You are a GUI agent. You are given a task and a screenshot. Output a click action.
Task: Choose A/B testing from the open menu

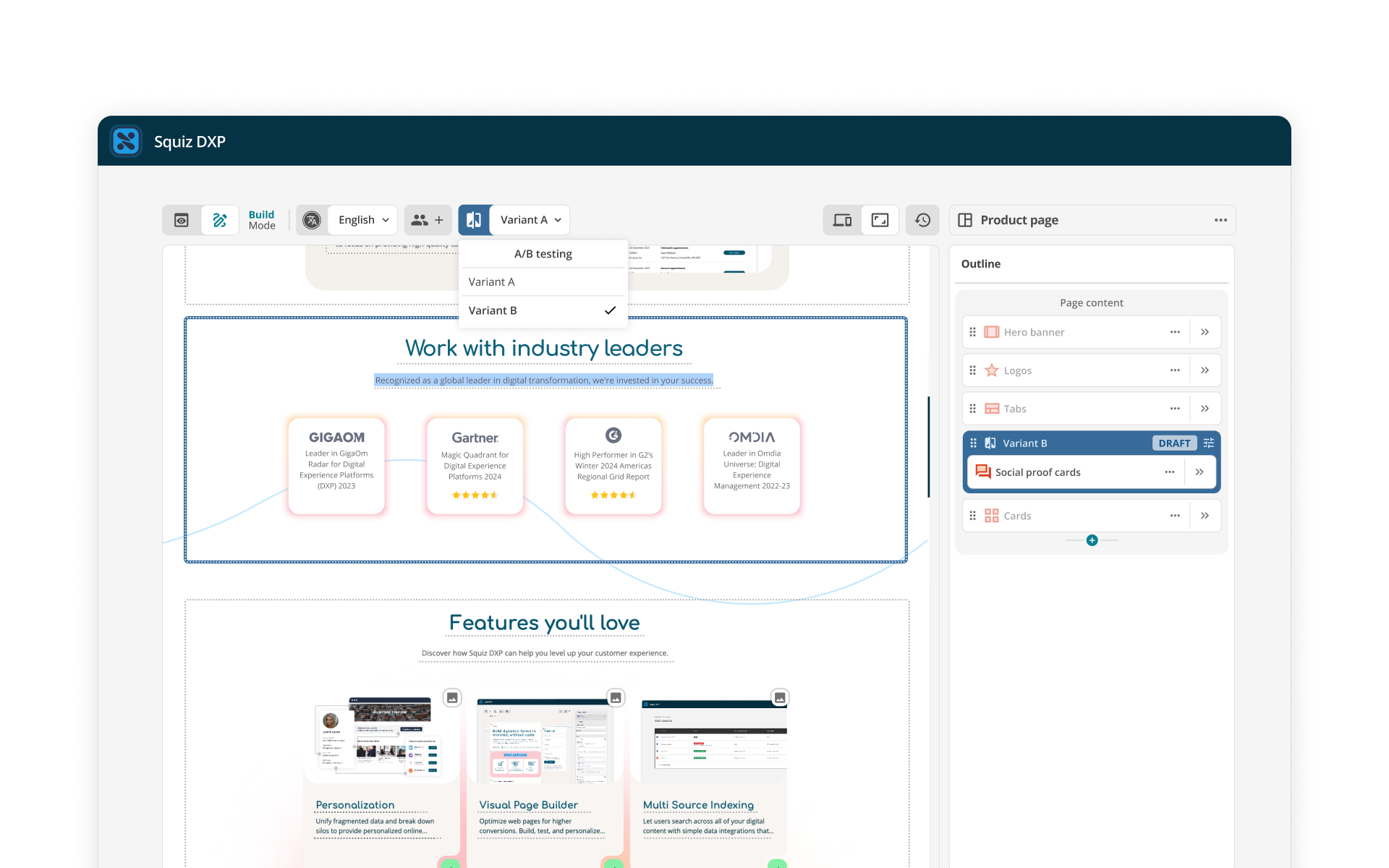pos(543,253)
